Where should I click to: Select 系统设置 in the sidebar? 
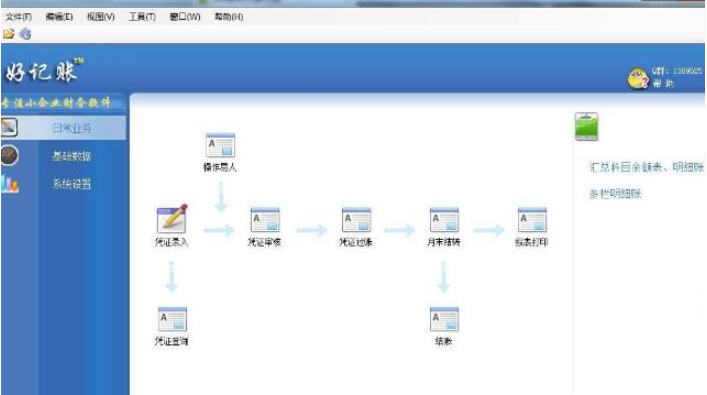pyautogui.click(x=72, y=184)
